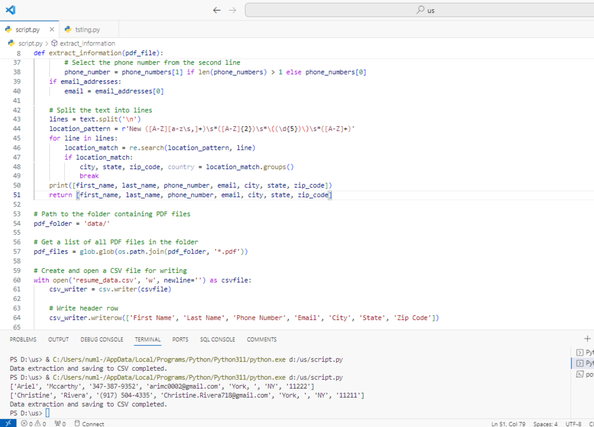Switch to the tsting.py tab
594x427 pixels.
83,29
